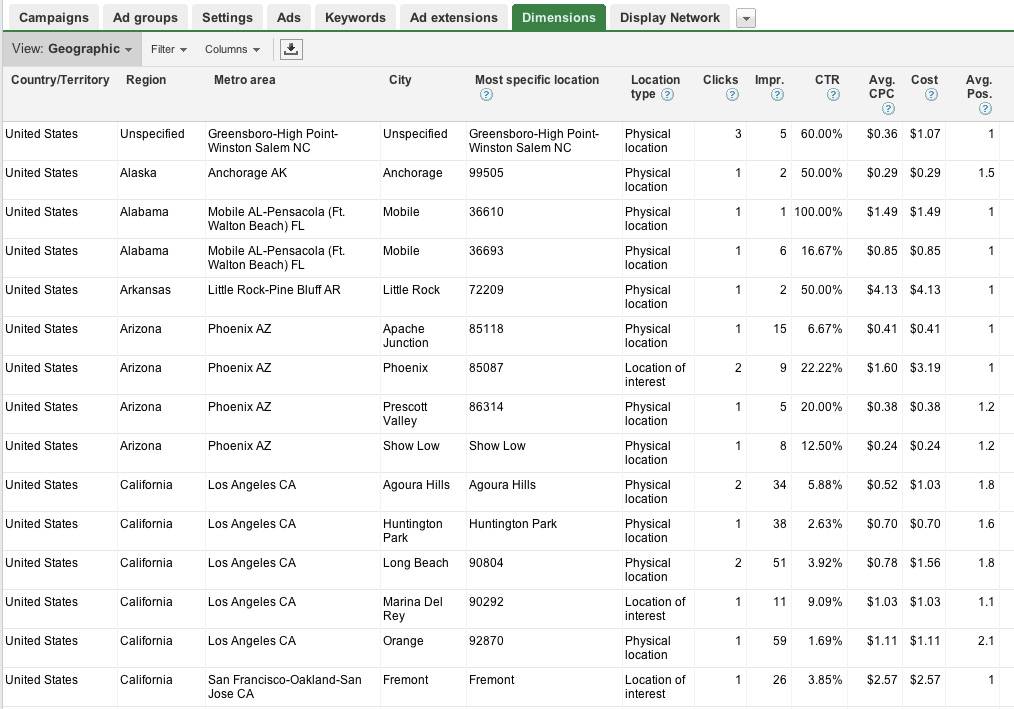
Task: Click the Little Rock-Pine Bluff AR cell
Action: [x=274, y=290]
